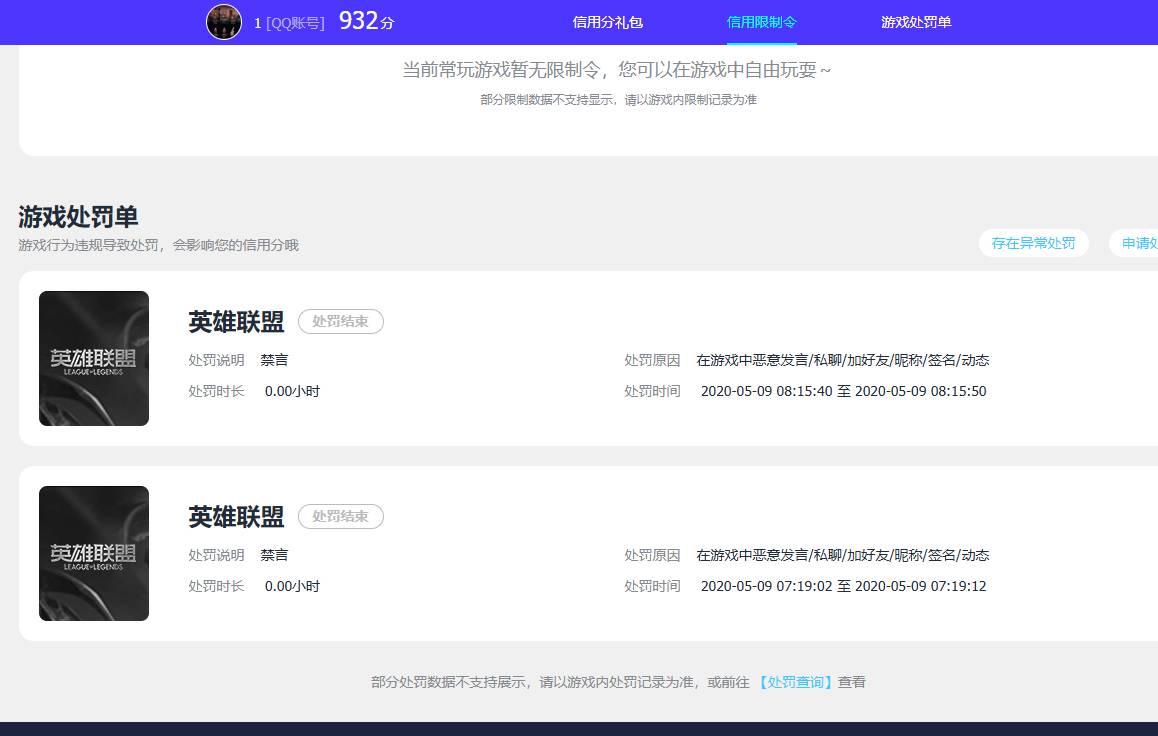Click the 游戏处罚单 section heading

click(x=77, y=215)
